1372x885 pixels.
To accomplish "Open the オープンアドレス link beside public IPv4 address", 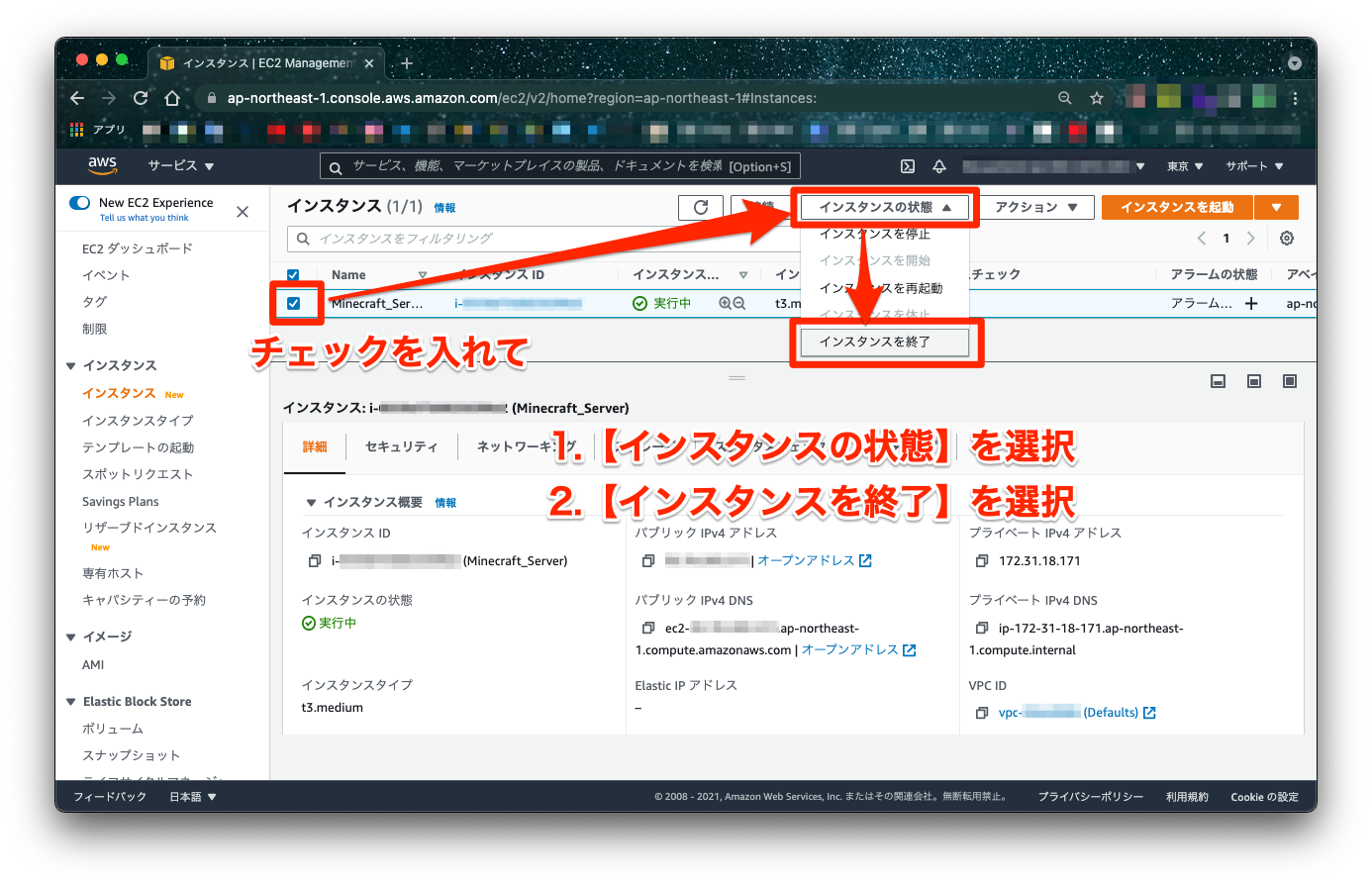I will 814,561.
